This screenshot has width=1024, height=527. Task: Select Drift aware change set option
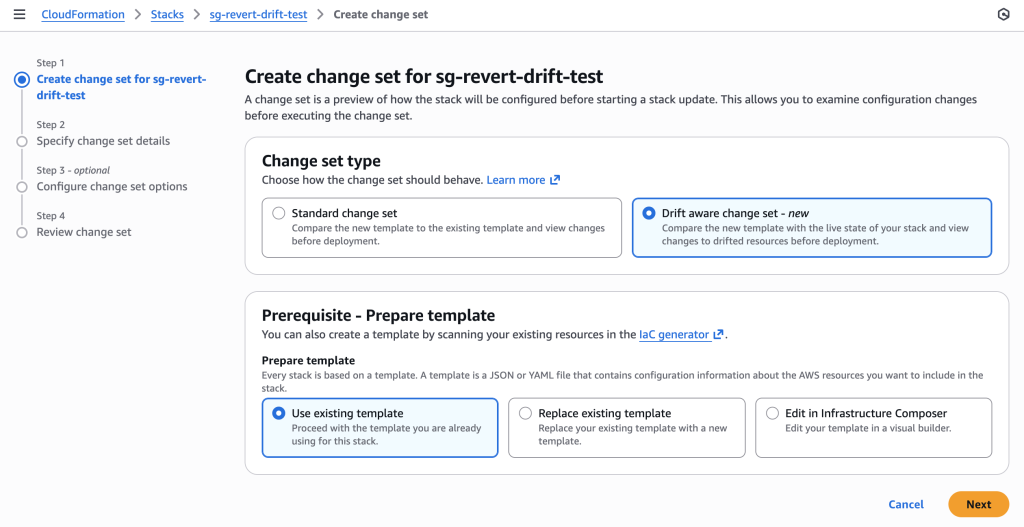click(649, 213)
